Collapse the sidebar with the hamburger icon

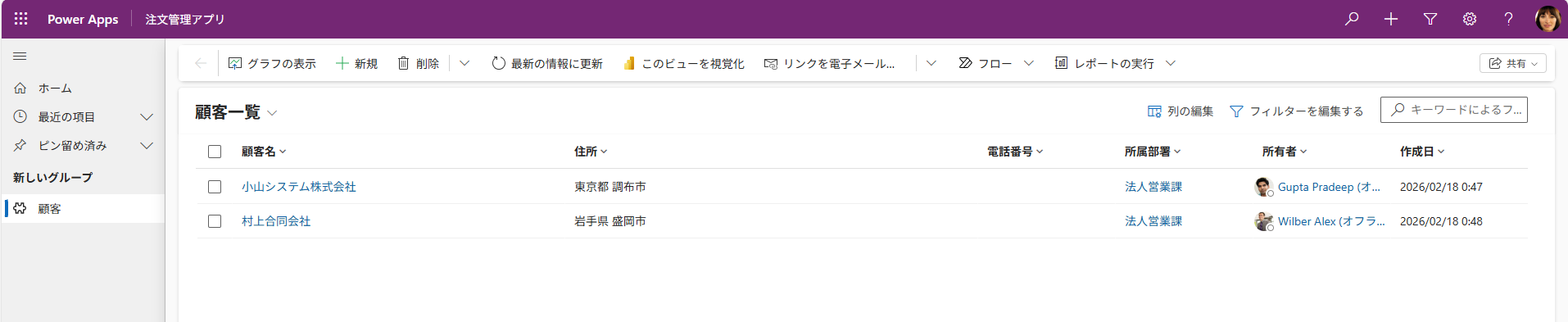point(20,57)
